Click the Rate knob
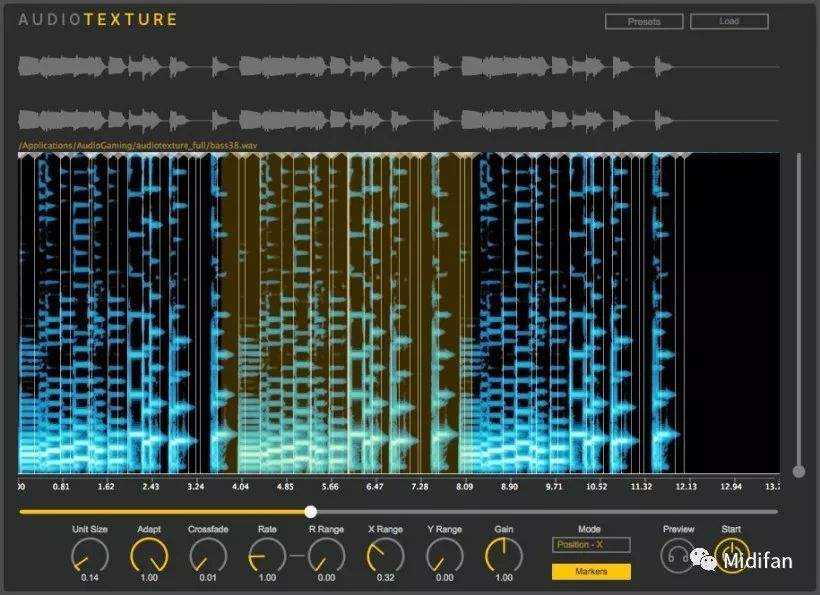 (x=267, y=556)
